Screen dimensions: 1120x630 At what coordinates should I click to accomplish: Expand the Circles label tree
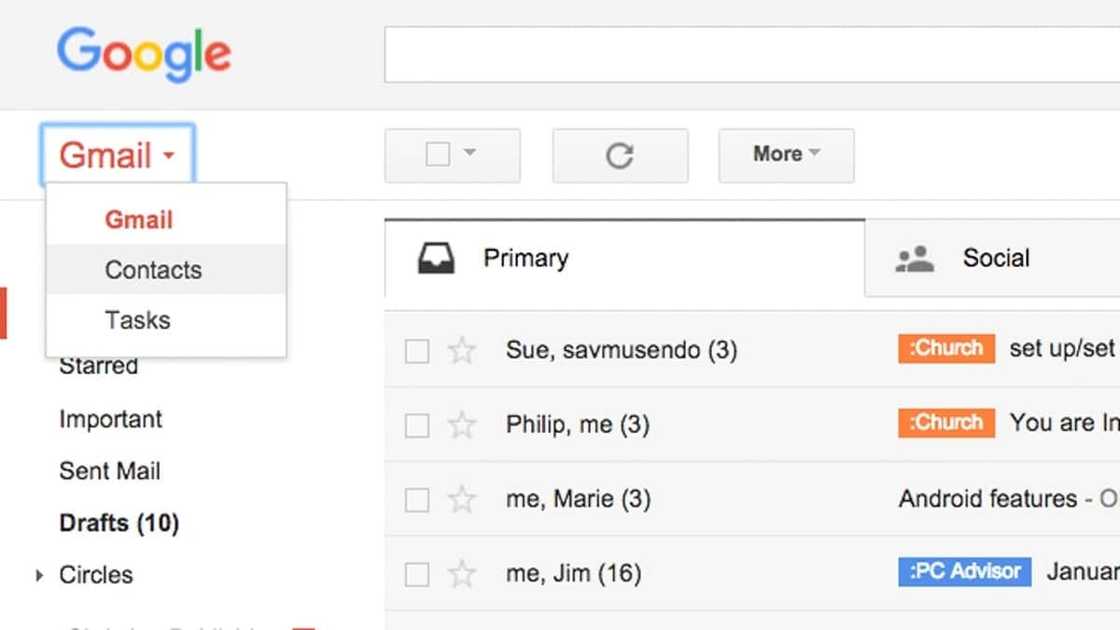[39, 575]
